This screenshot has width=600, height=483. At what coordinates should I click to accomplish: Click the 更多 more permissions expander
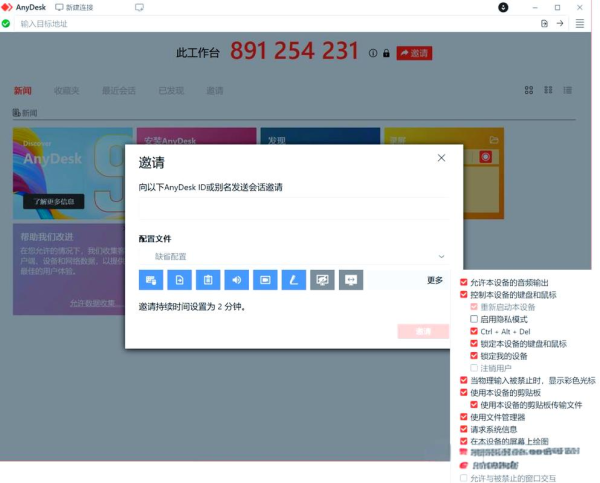(435, 280)
